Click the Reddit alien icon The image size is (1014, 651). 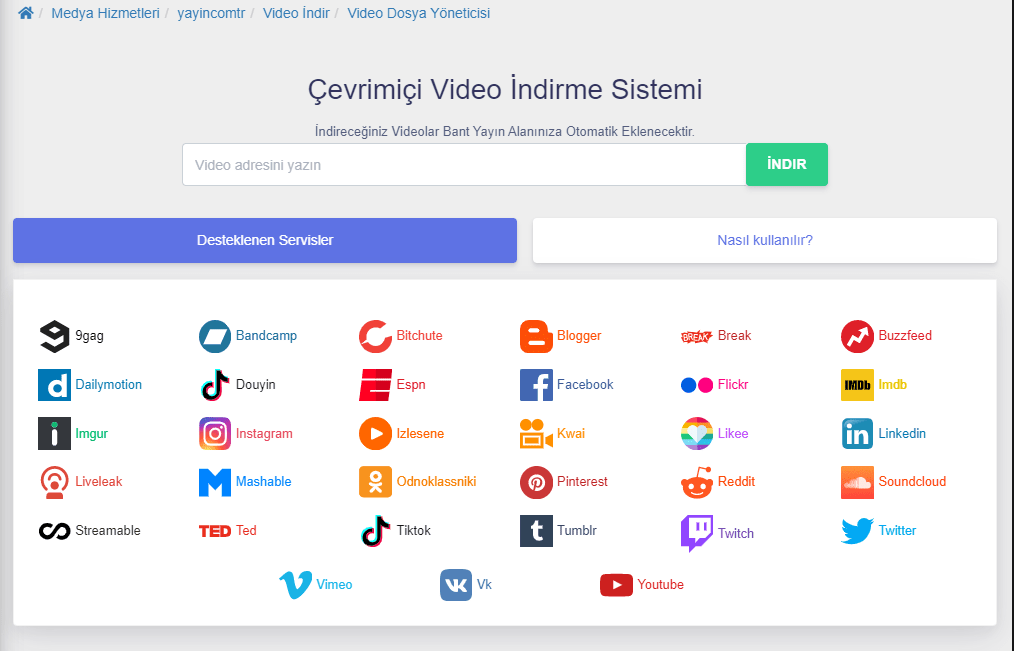point(696,482)
